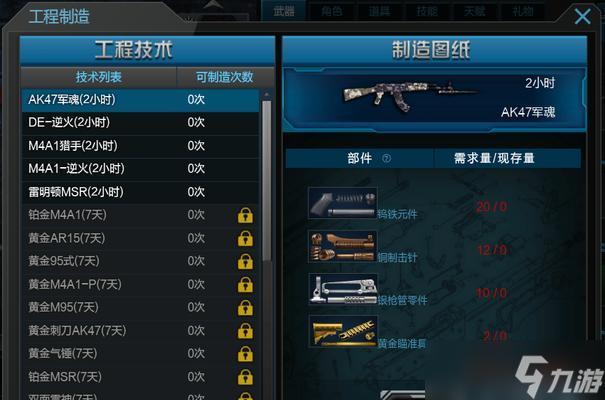Screen dimensions: 605x400
Task: Click the lock icon beside 铂金M4A1(7天)
Action: coord(245,215)
